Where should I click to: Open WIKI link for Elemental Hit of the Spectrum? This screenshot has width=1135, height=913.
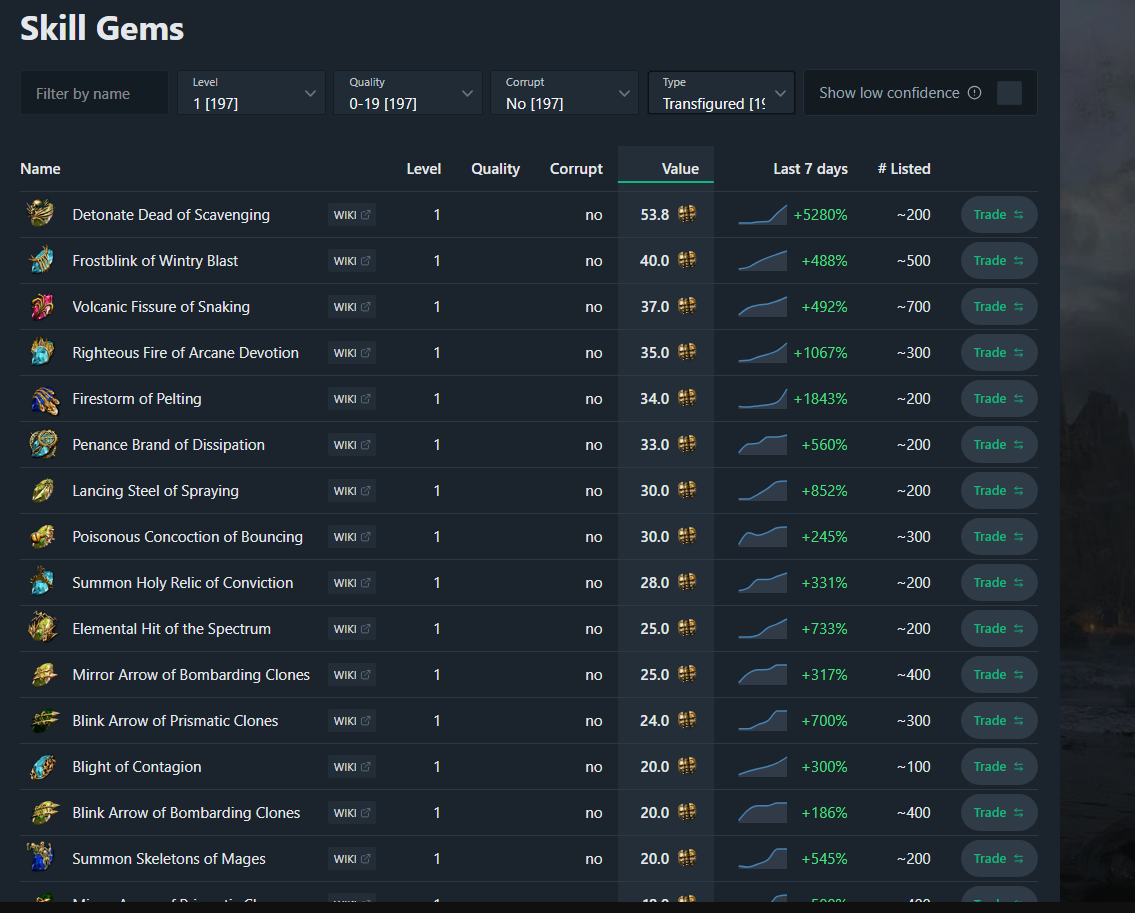(x=352, y=628)
